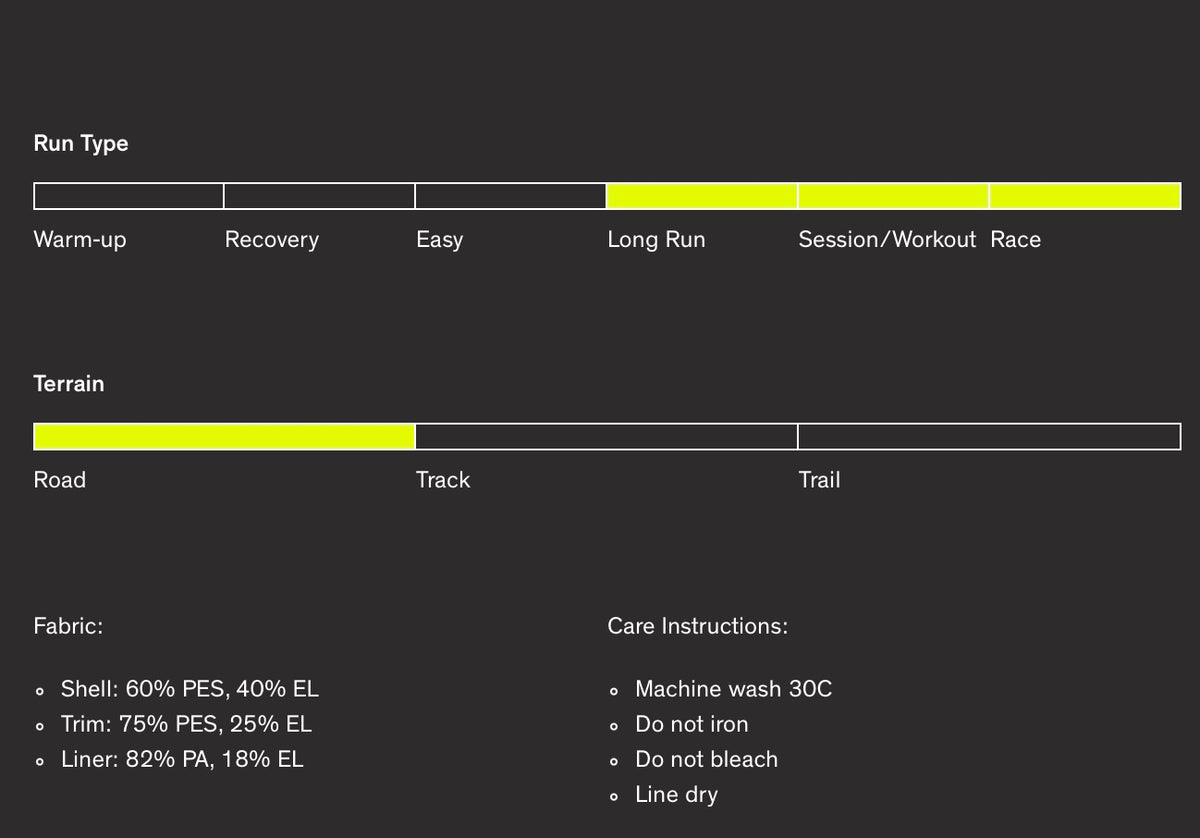Click the Session/Workout label text
Viewport: 1200px width, 838px height.
[x=887, y=240]
